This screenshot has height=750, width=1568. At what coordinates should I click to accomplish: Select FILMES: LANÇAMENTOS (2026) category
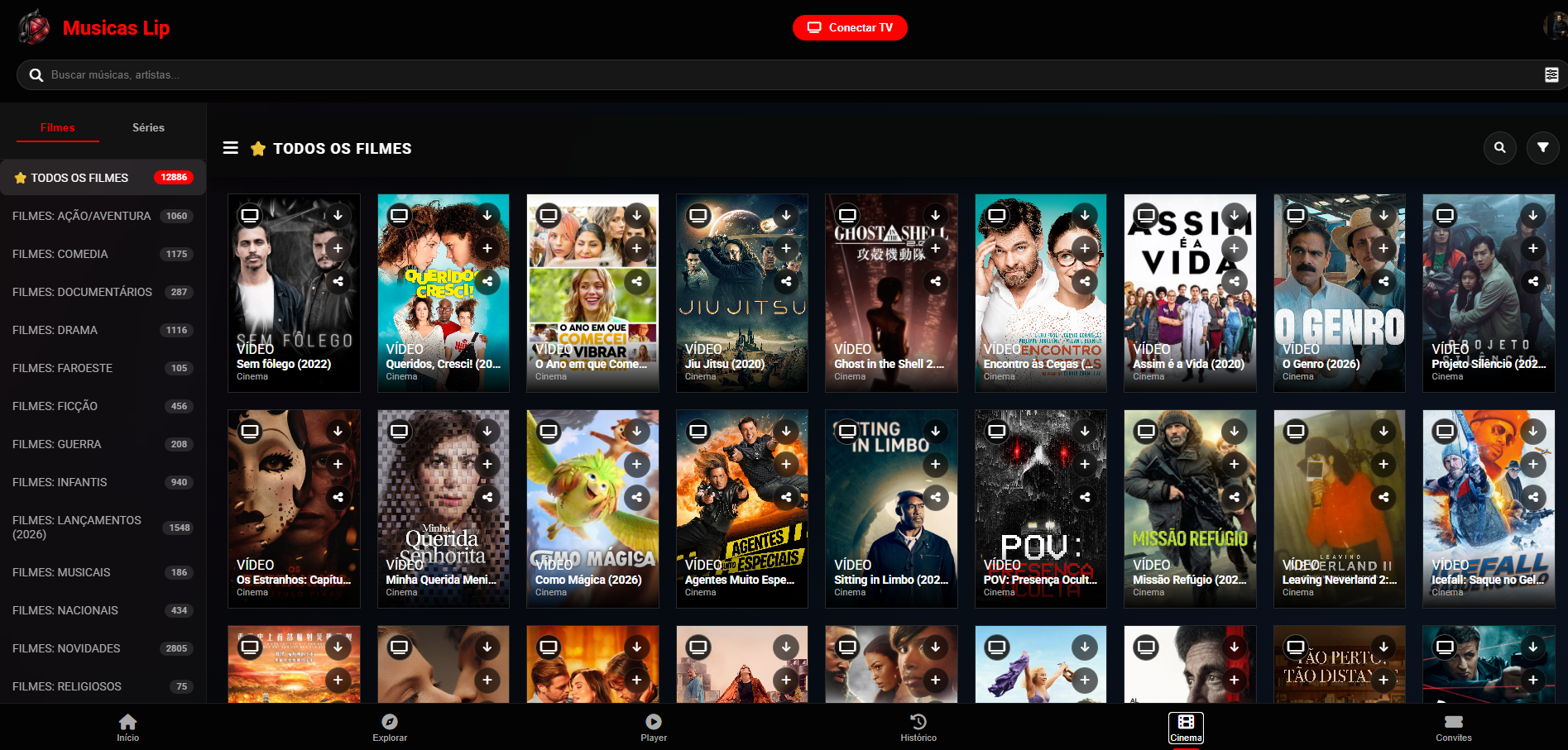(103, 528)
